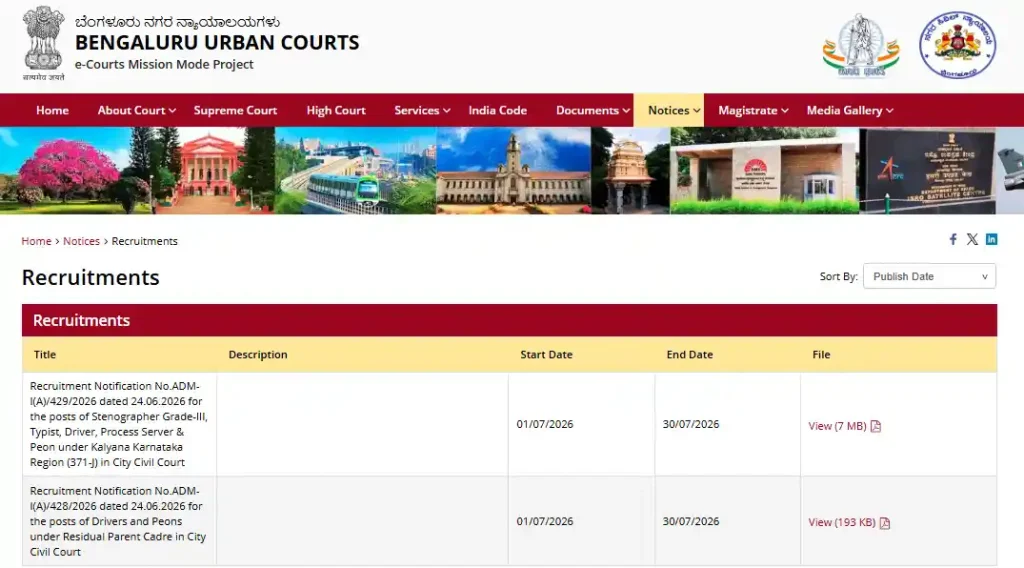Open Supreme Court menu item
Image resolution: width=1024 pixels, height=568 pixels.
(235, 110)
